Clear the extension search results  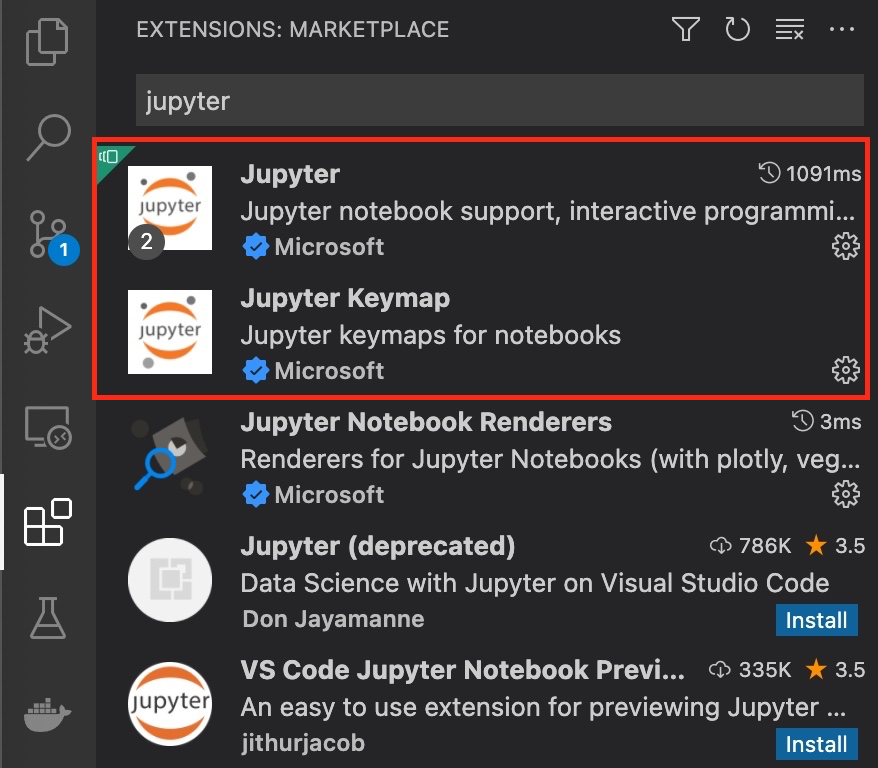click(790, 30)
